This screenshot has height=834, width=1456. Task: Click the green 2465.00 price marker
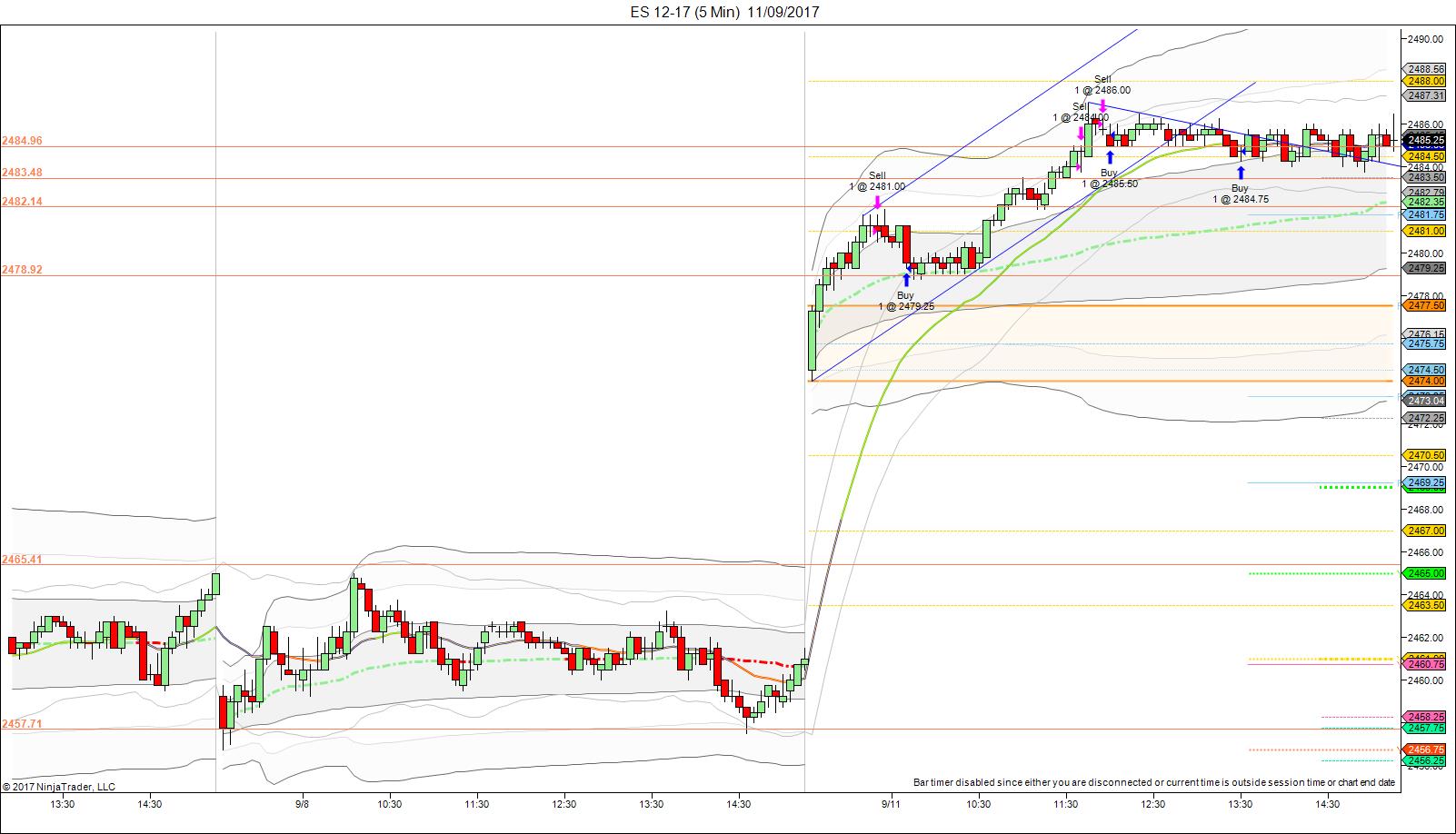click(1425, 573)
